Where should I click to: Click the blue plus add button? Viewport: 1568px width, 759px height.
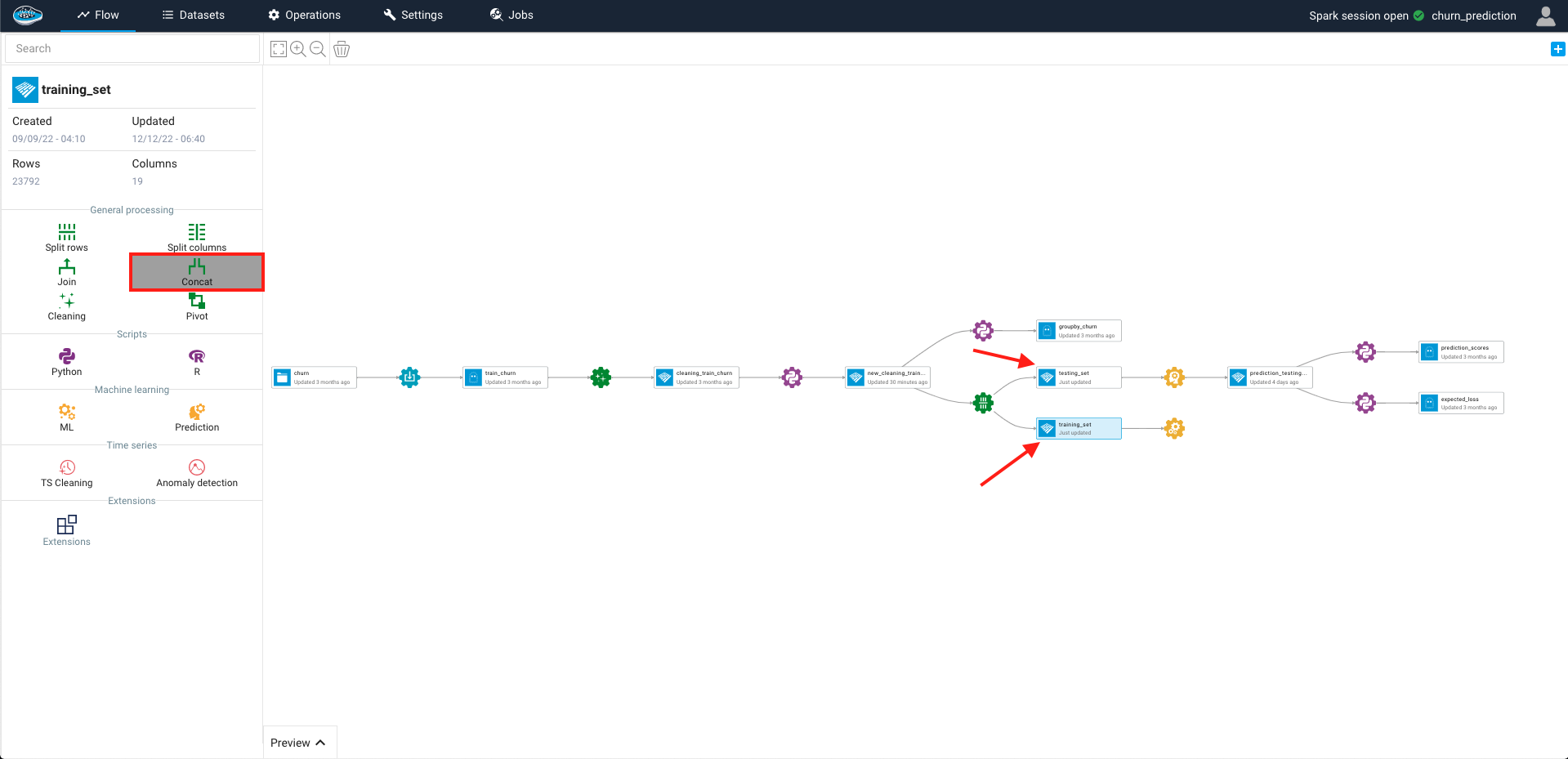click(x=1557, y=49)
